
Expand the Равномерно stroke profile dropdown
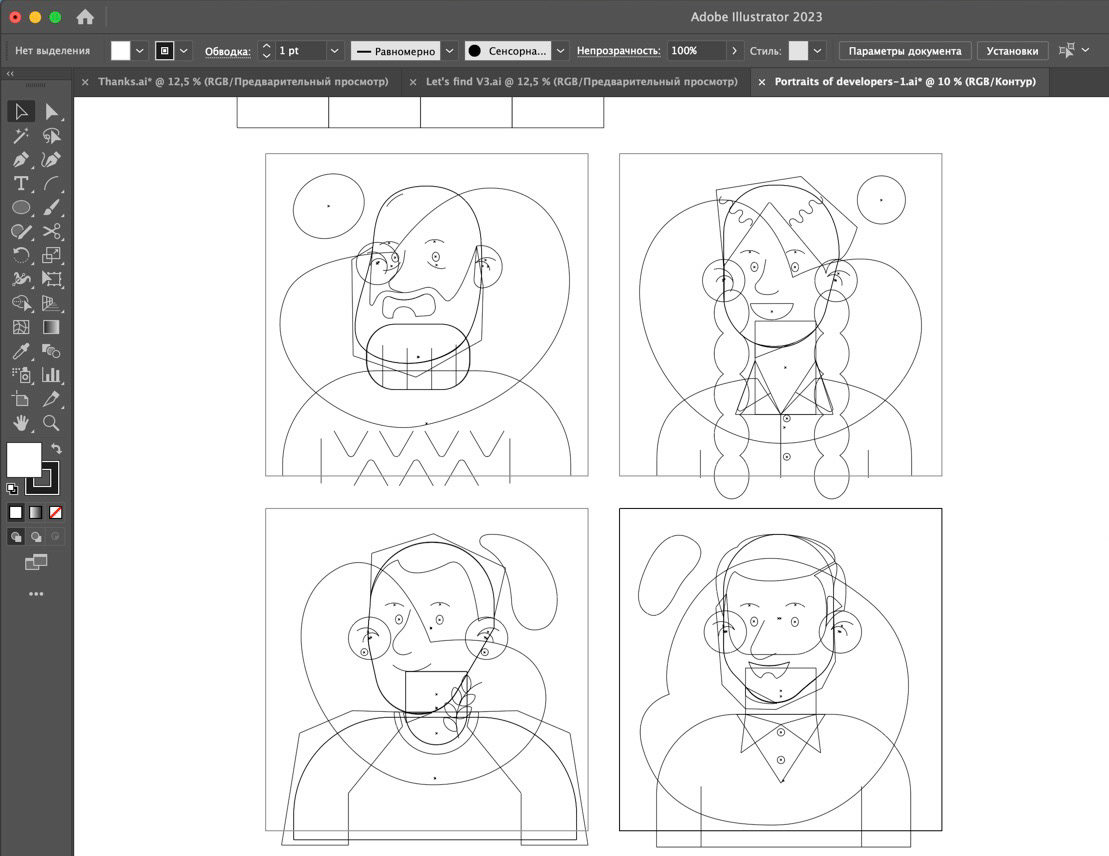tap(449, 50)
